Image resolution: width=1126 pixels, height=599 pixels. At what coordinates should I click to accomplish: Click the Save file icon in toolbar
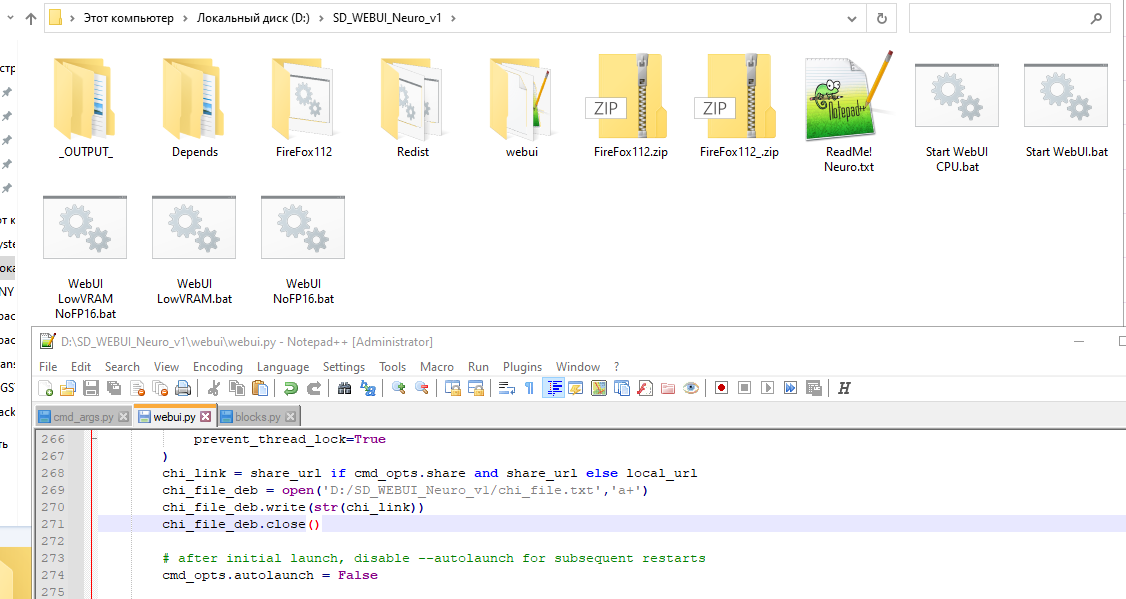pos(90,388)
